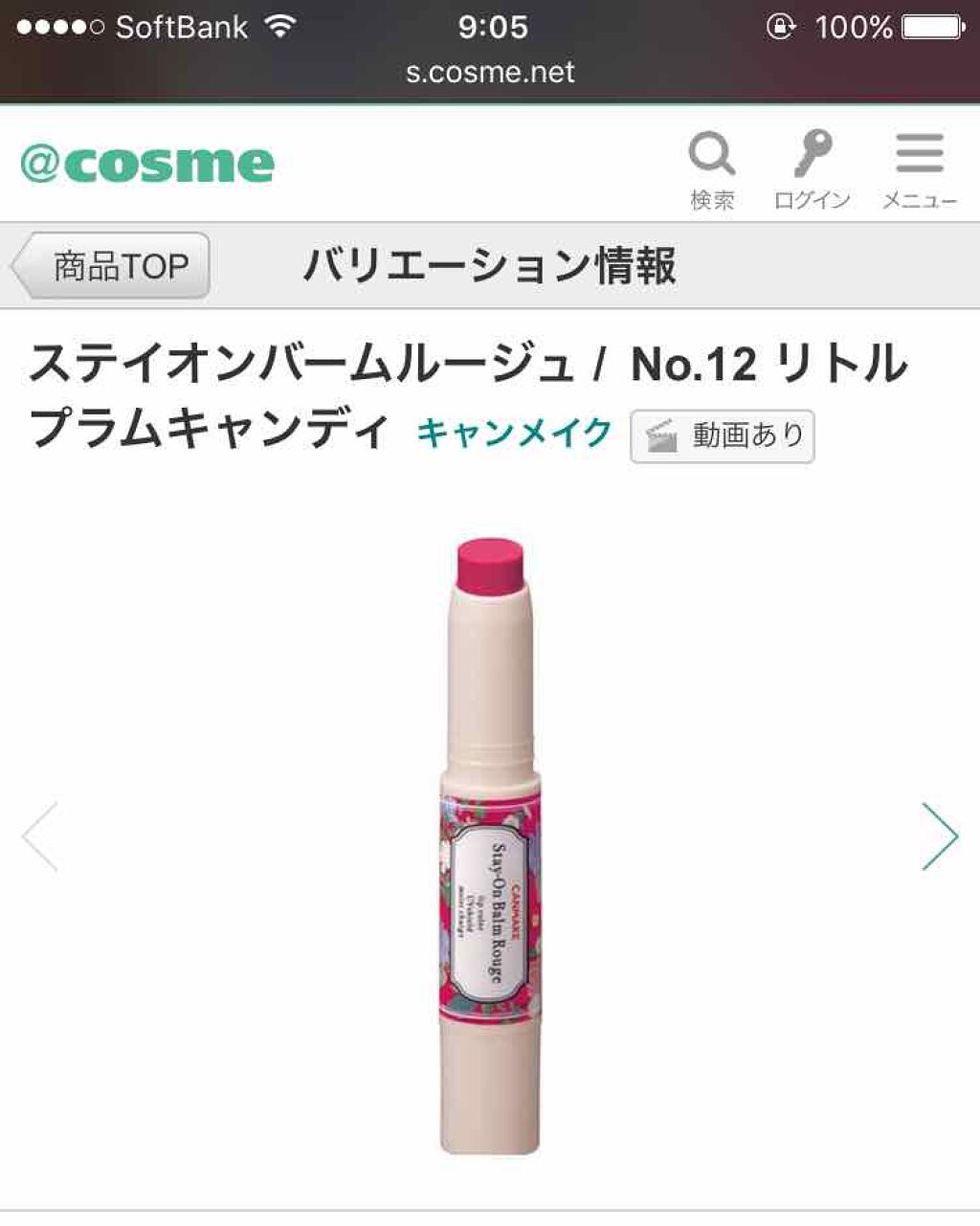Tap the search magnifier icon
This screenshot has height=1226, width=980.
(712, 154)
